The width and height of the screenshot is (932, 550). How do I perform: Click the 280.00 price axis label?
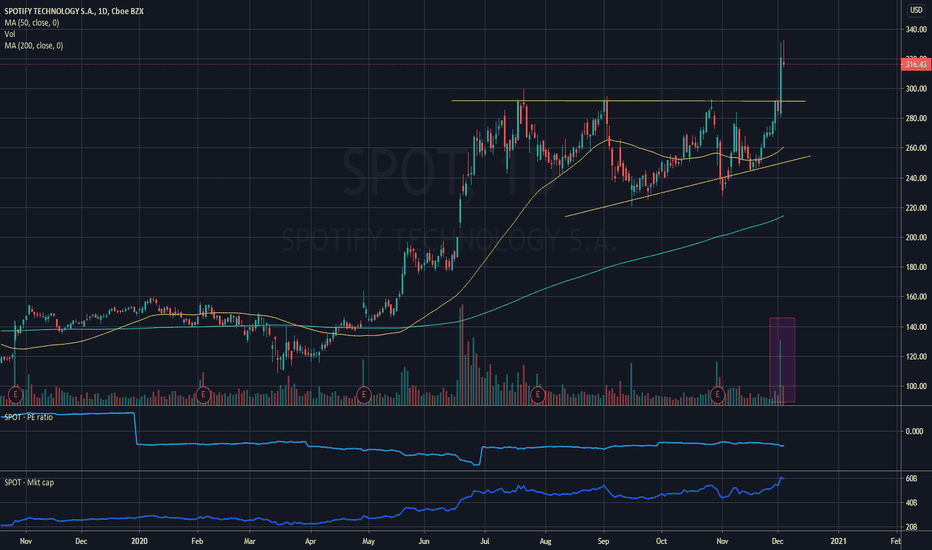click(916, 118)
